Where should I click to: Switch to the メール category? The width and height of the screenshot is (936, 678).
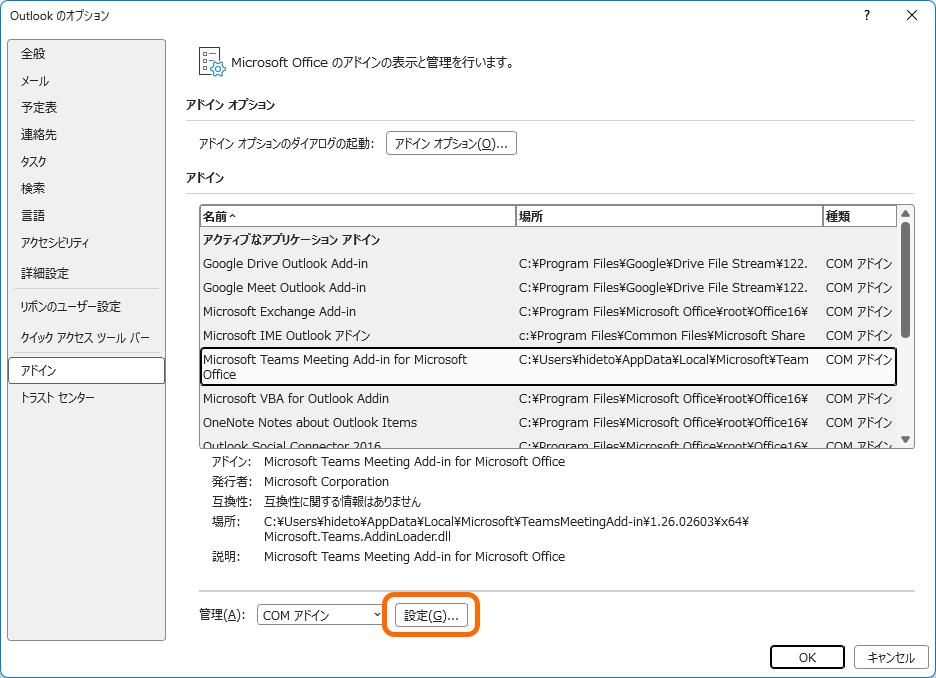(x=36, y=80)
